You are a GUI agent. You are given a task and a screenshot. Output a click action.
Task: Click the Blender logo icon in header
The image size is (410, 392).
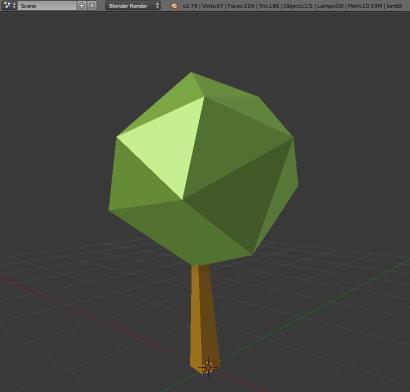pyautogui.click(x=174, y=6)
